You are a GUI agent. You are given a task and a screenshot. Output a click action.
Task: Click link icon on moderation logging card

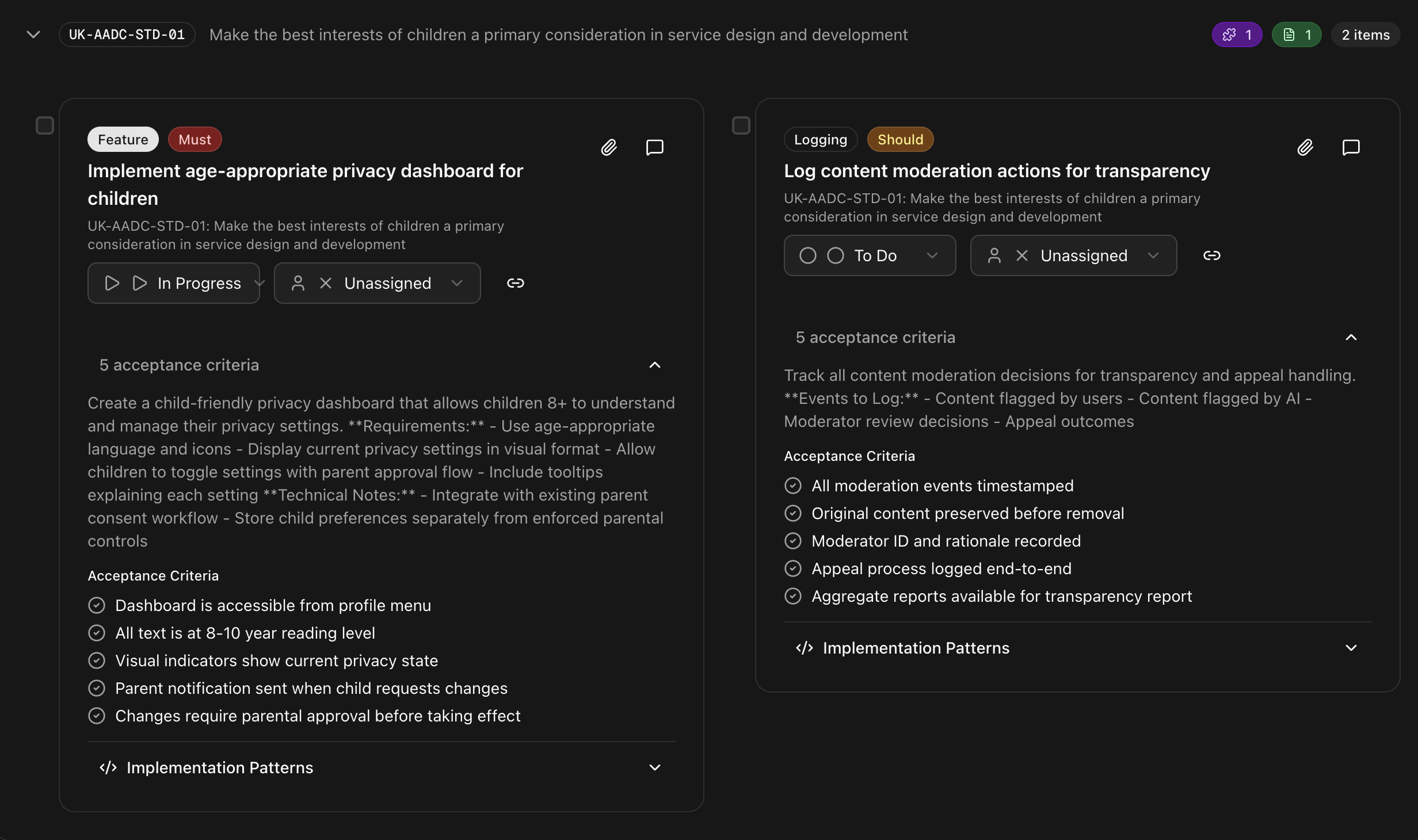click(1211, 255)
